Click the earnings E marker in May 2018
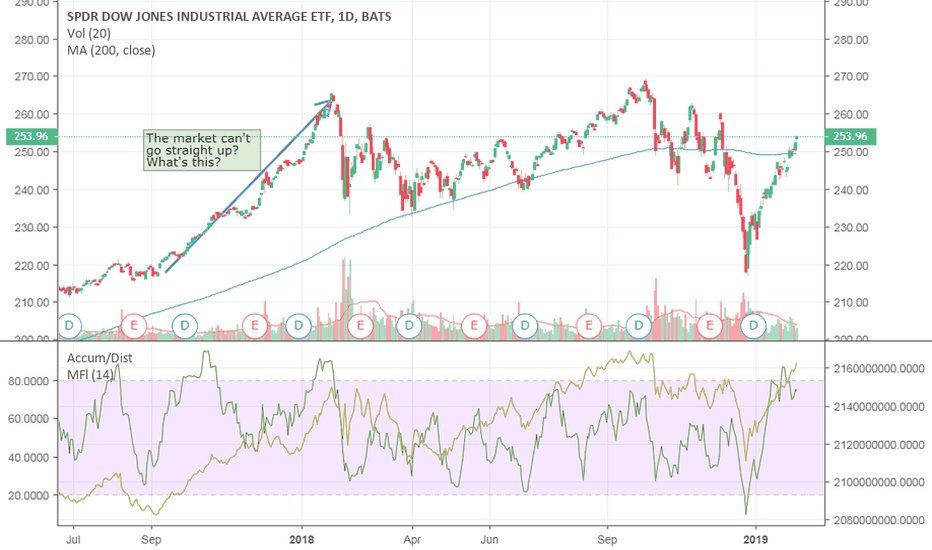This screenshot has height=550, width=932. coord(474,326)
